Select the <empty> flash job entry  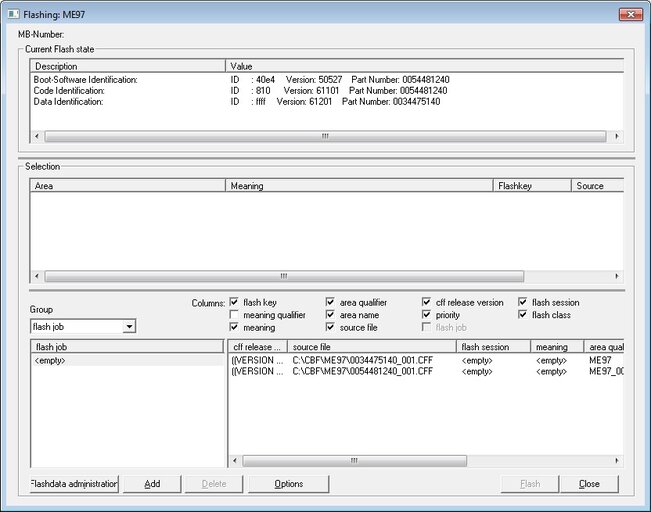tap(50, 360)
